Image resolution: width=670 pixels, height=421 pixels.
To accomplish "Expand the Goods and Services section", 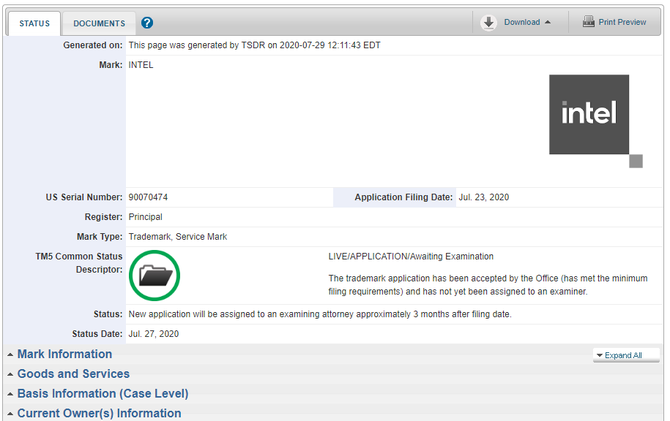I will coord(73,374).
